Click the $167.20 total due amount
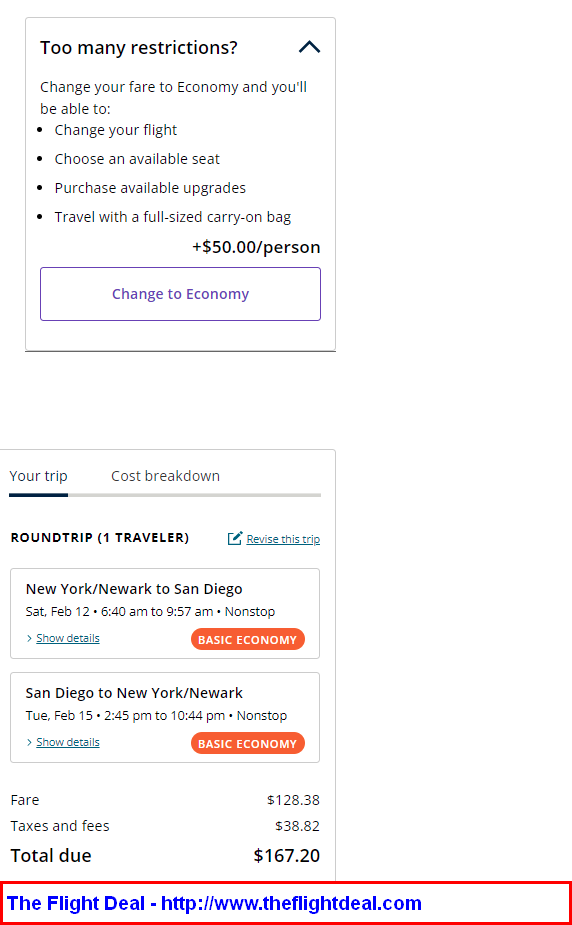 (287, 855)
